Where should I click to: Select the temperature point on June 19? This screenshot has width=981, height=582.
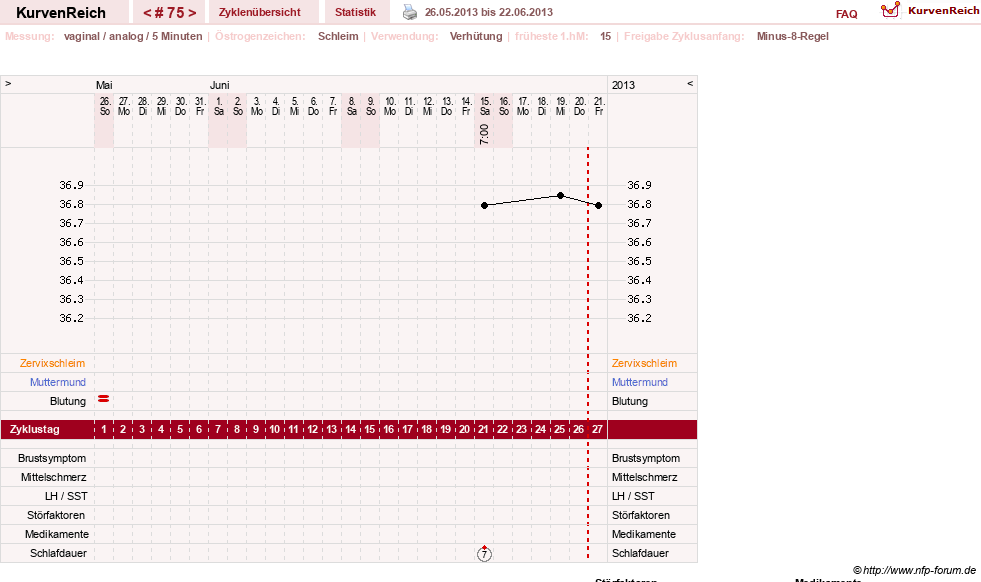(561, 196)
